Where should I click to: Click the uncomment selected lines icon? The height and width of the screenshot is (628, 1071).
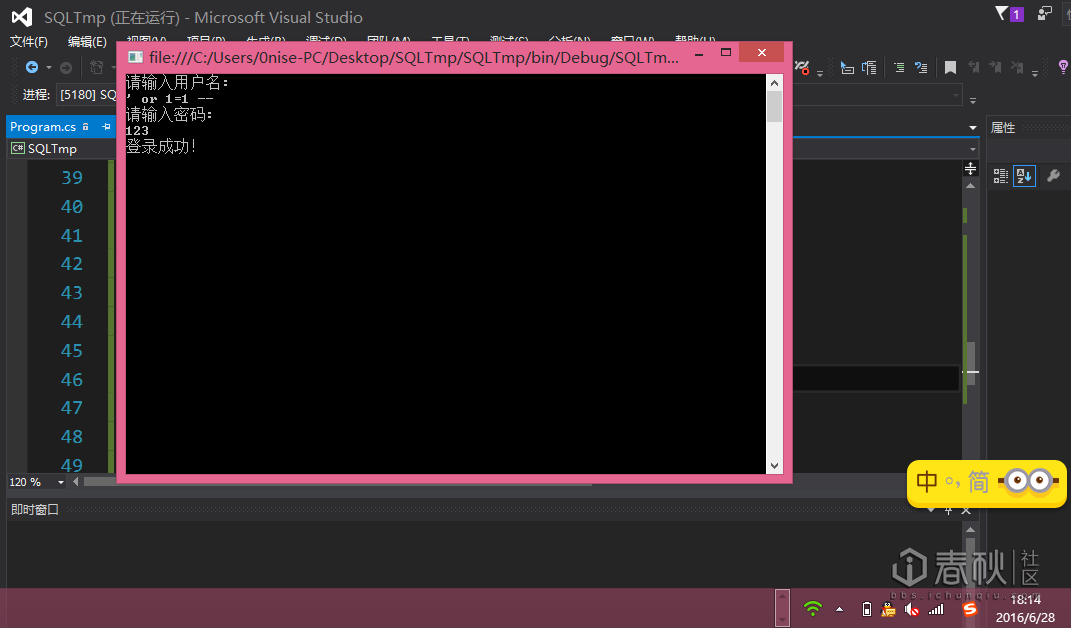click(x=921, y=67)
